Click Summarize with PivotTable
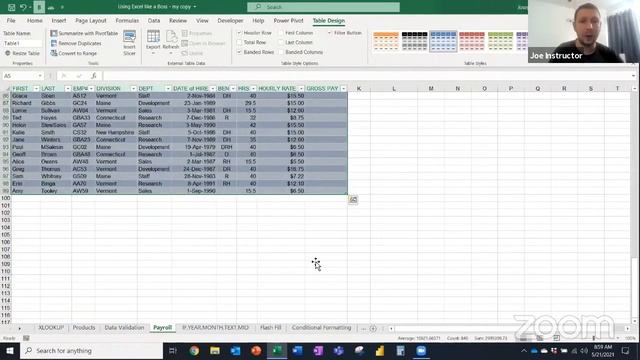The height and width of the screenshot is (360, 640). click(x=84, y=33)
